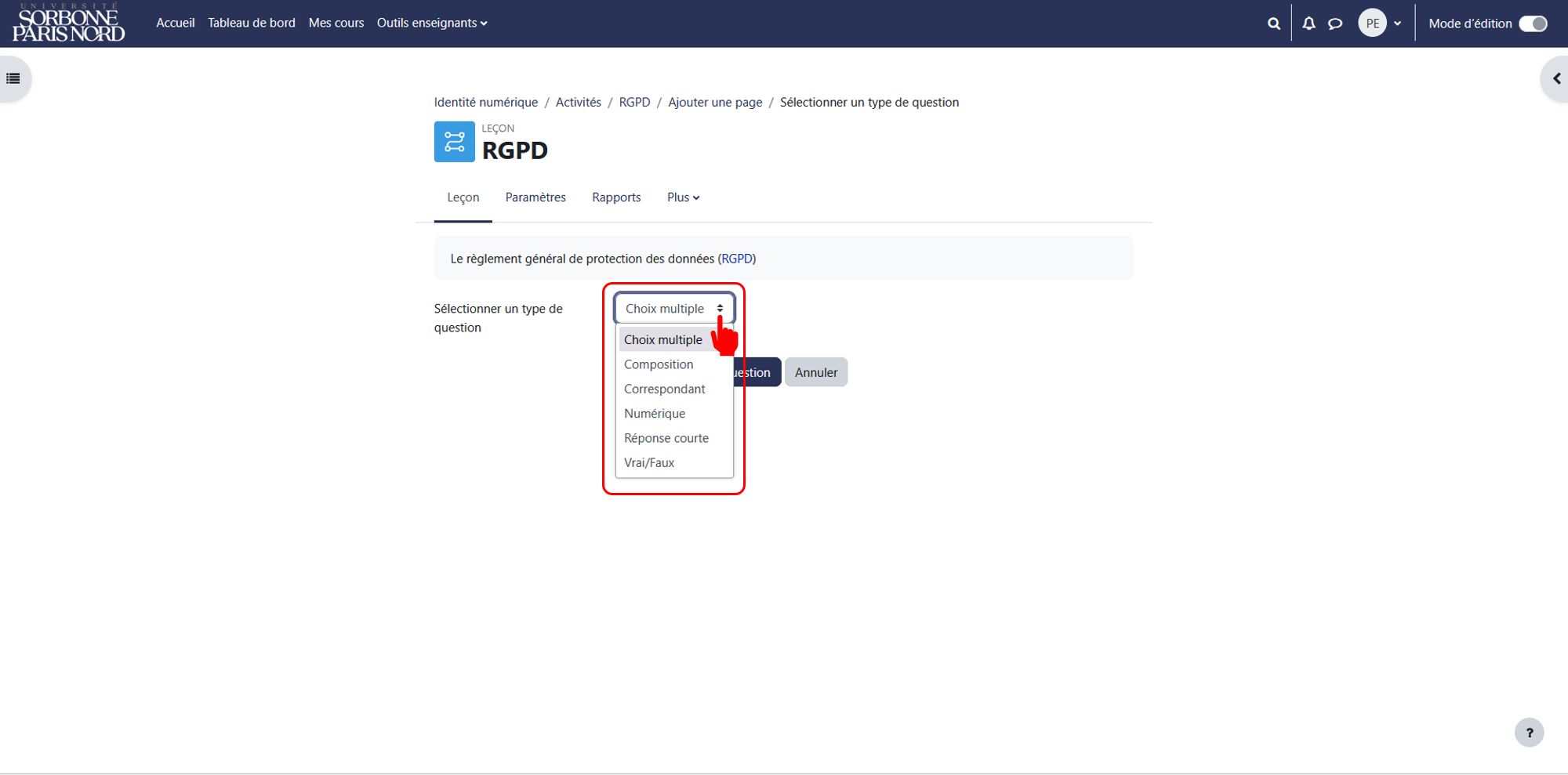Open the user menu chevron
Image resolution: width=1568 pixels, height=775 pixels.
click(1397, 24)
